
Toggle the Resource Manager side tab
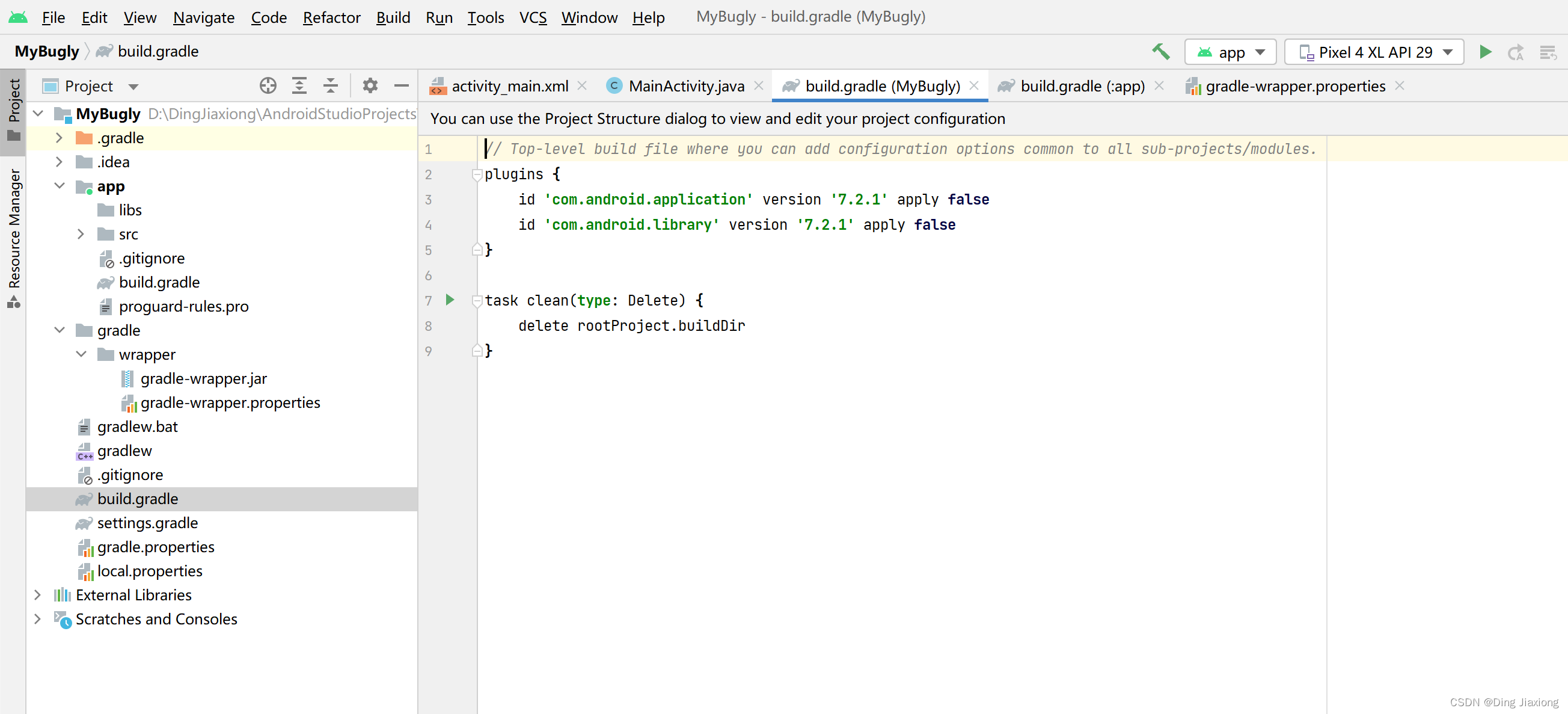(x=13, y=238)
